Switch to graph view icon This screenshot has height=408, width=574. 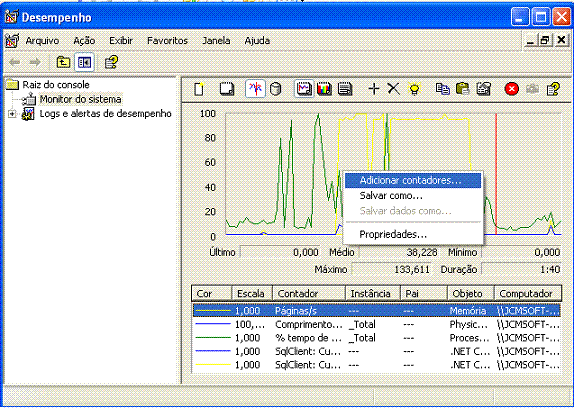(304, 89)
